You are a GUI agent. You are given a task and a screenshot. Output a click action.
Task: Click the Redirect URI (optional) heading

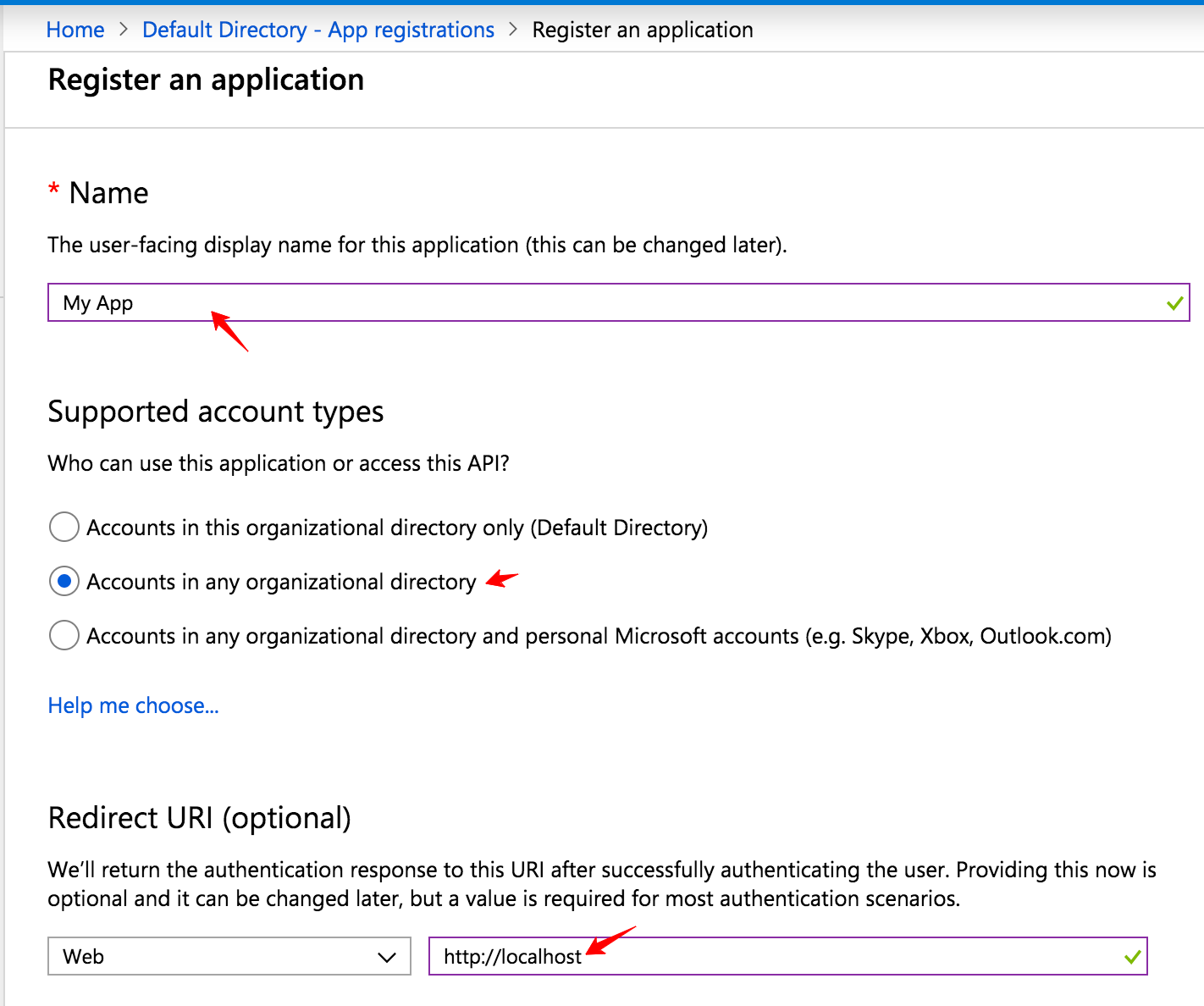199,818
